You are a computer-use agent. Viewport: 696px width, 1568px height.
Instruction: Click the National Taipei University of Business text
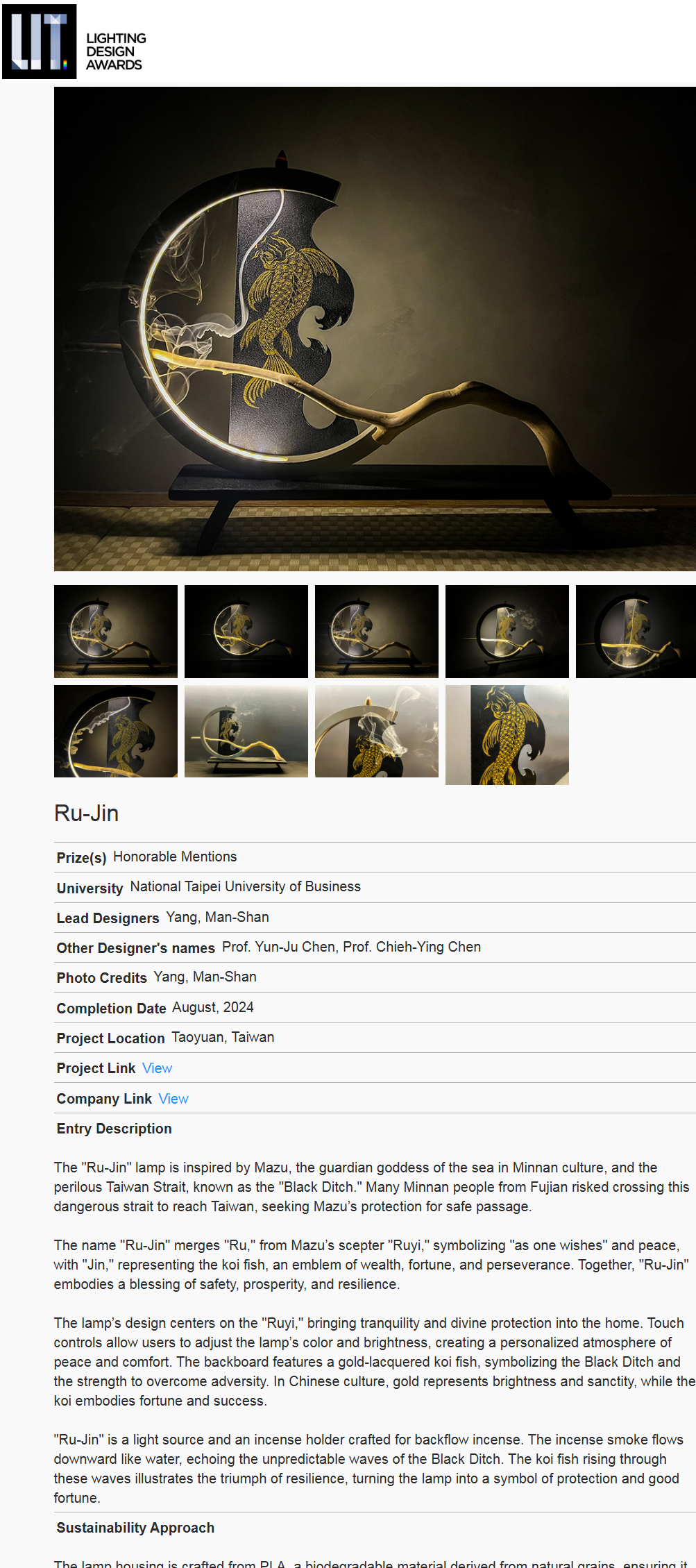[246, 886]
